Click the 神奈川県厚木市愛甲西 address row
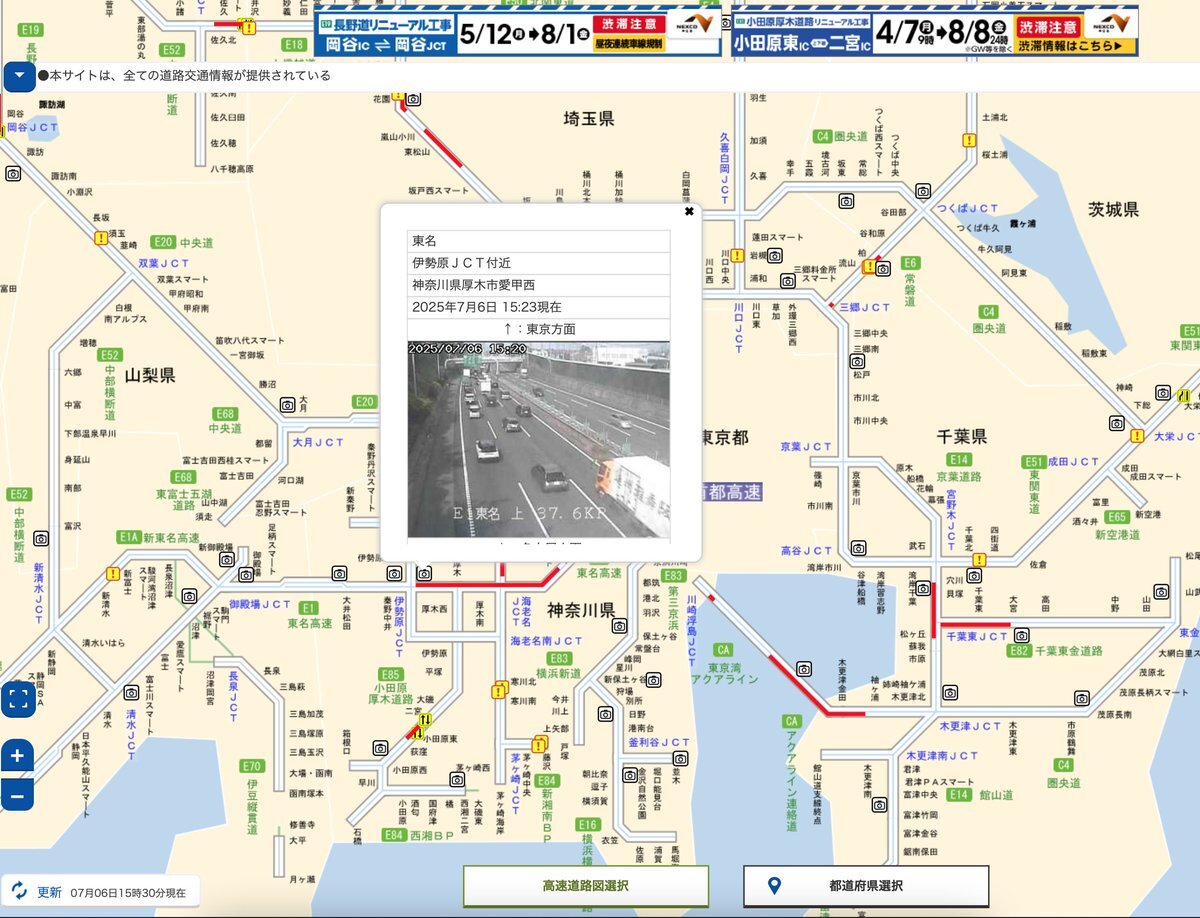 click(x=539, y=285)
